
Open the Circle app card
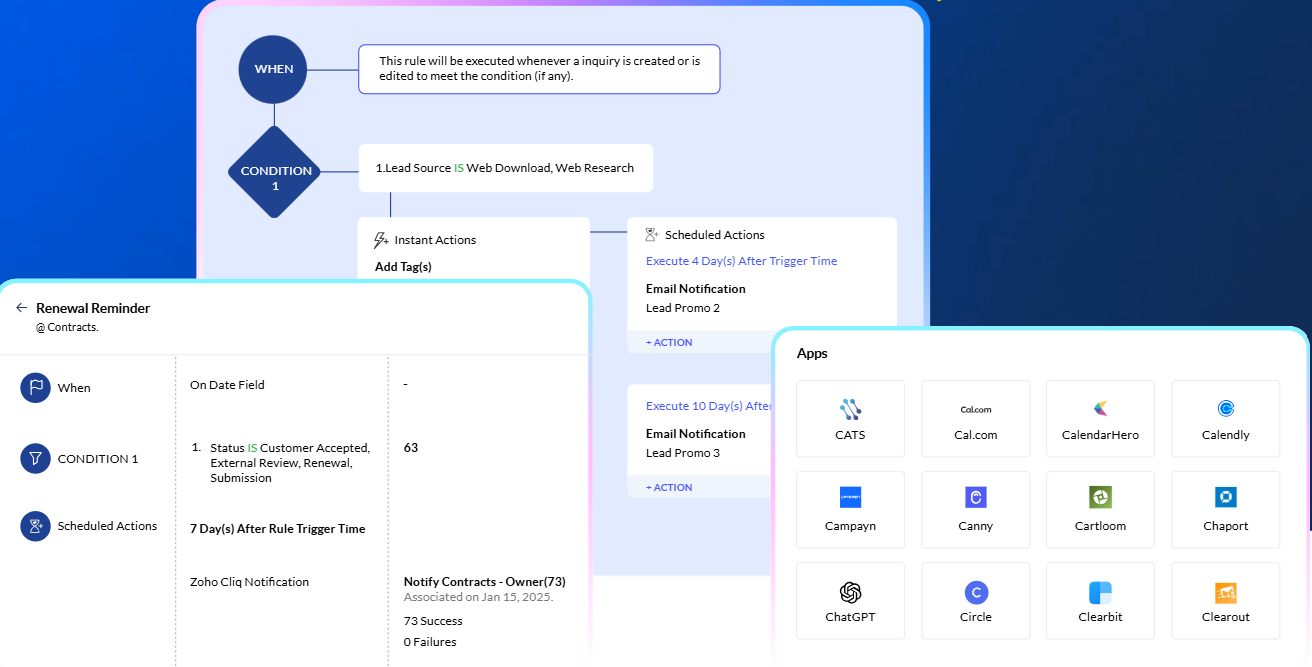(975, 600)
